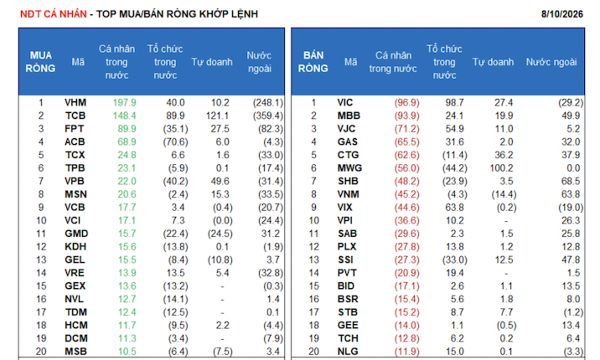Click the SSI stock code
The height and width of the screenshot is (360, 600).
pos(345,260)
